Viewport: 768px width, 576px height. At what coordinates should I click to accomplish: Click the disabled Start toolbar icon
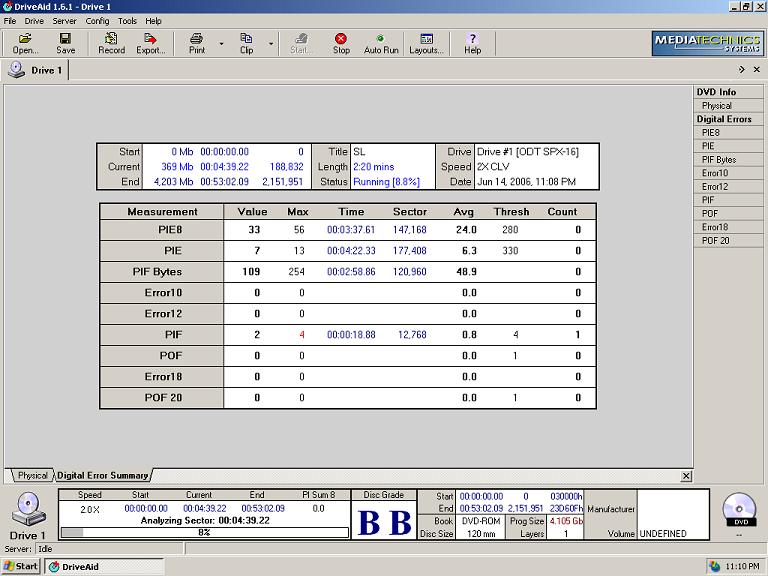299,43
